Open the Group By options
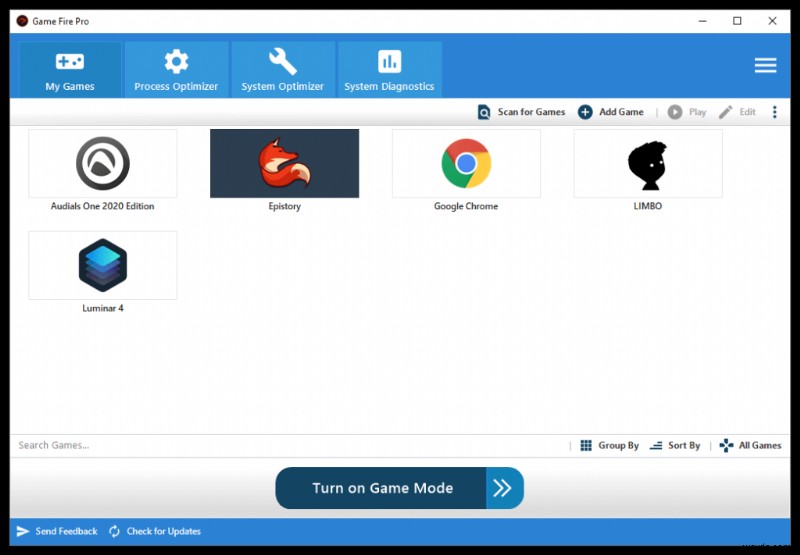This screenshot has height=555, width=800. (x=618, y=445)
